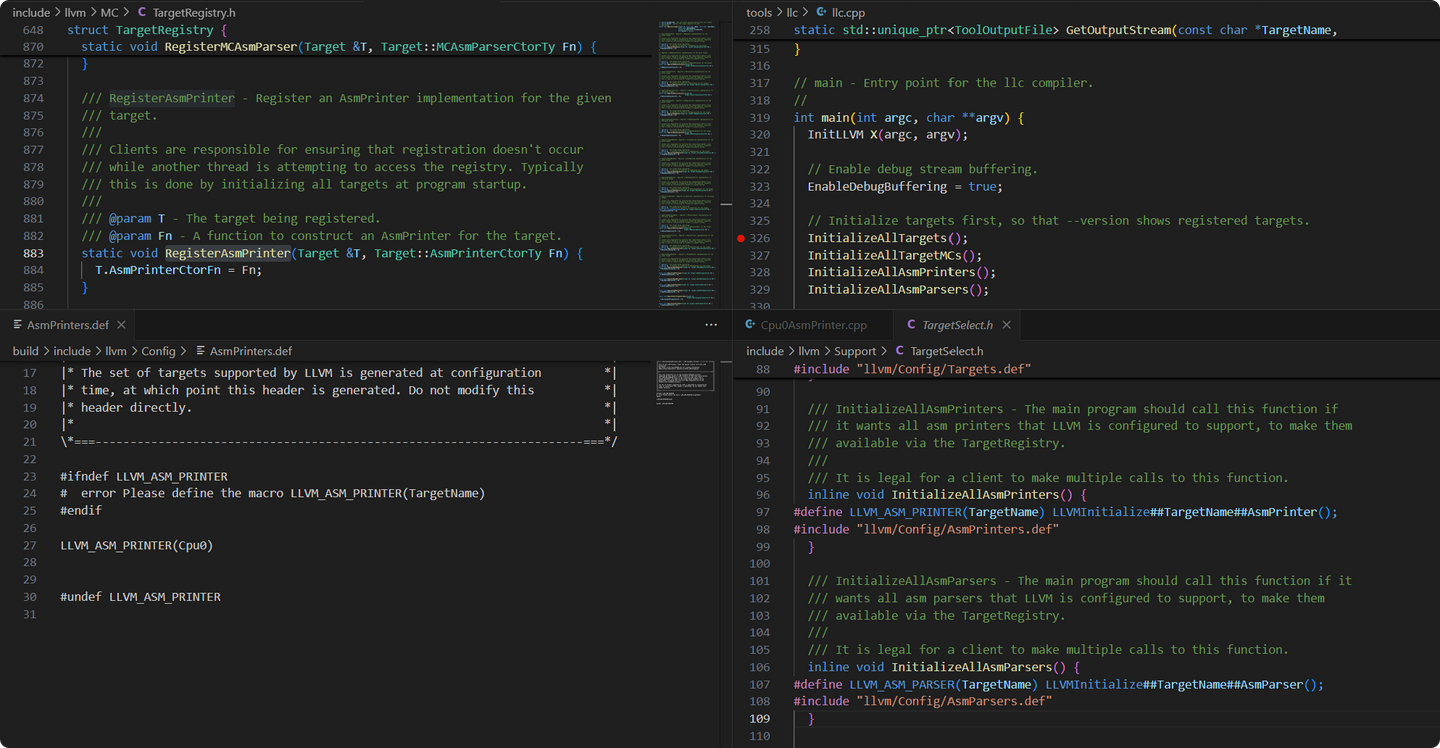Switch to the Cpu0AsmPrinter.cpp tab
1440x748 pixels.
pyautogui.click(x=812, y=325)
